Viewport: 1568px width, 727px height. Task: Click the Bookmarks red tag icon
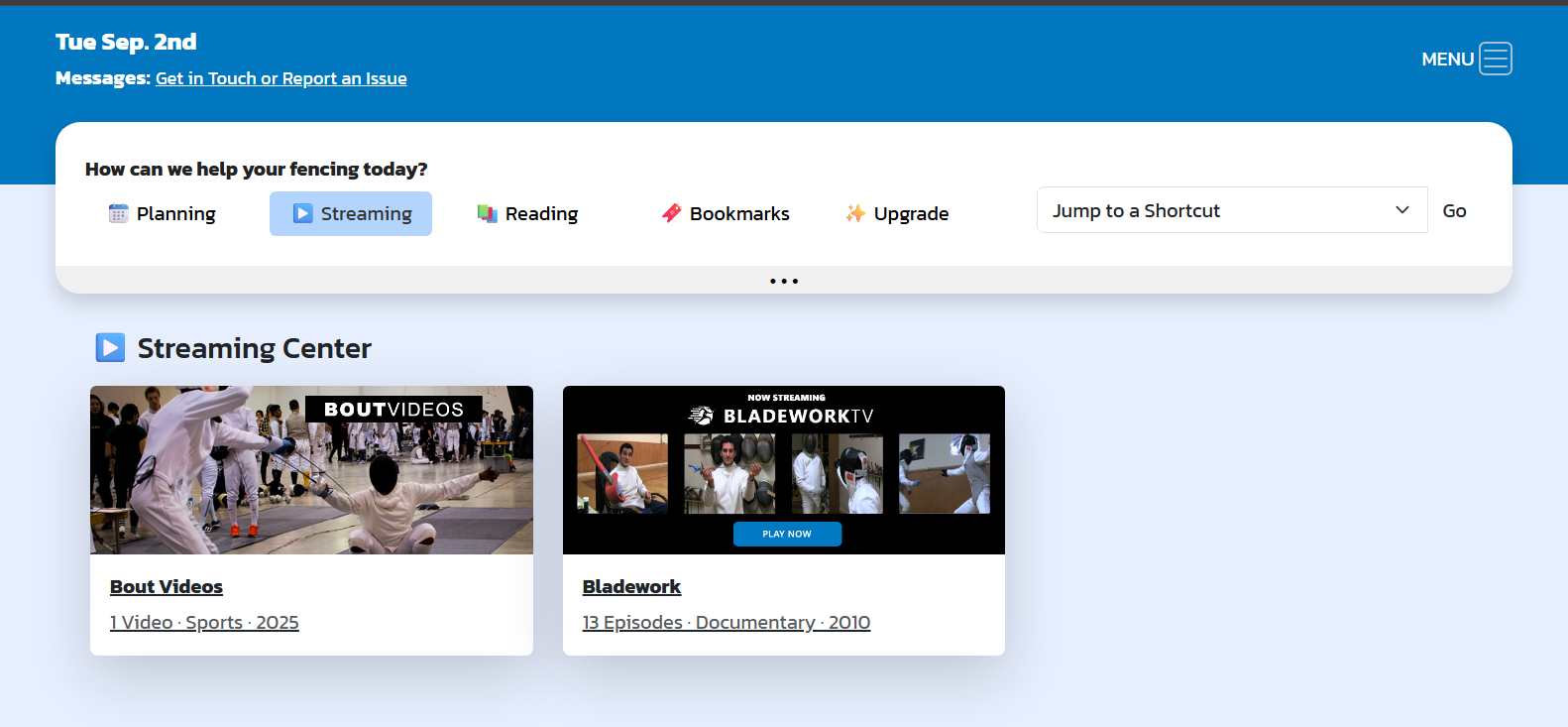click(671, 213)
